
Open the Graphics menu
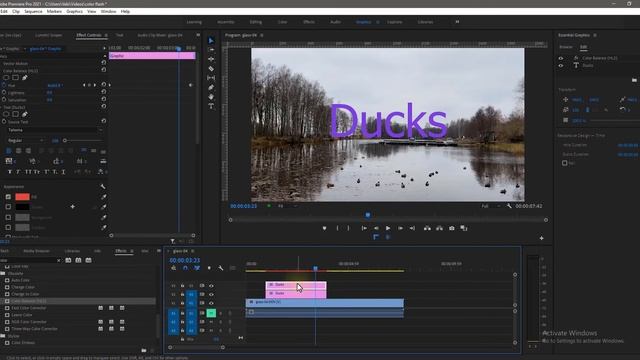75,11
